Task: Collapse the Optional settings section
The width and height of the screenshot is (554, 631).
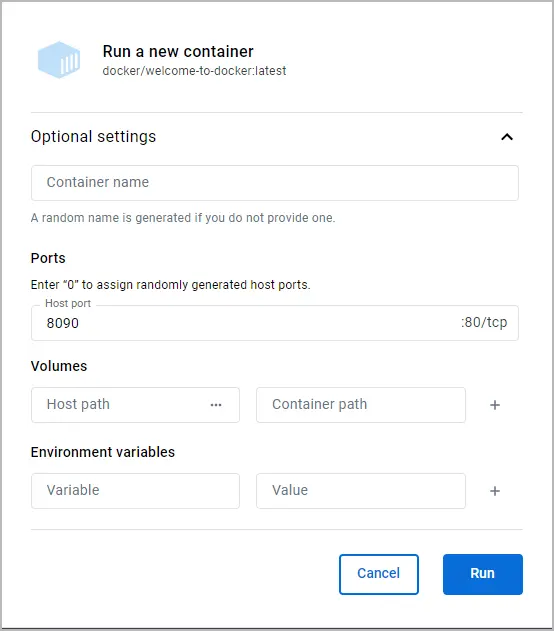Action: click(507, 137)
